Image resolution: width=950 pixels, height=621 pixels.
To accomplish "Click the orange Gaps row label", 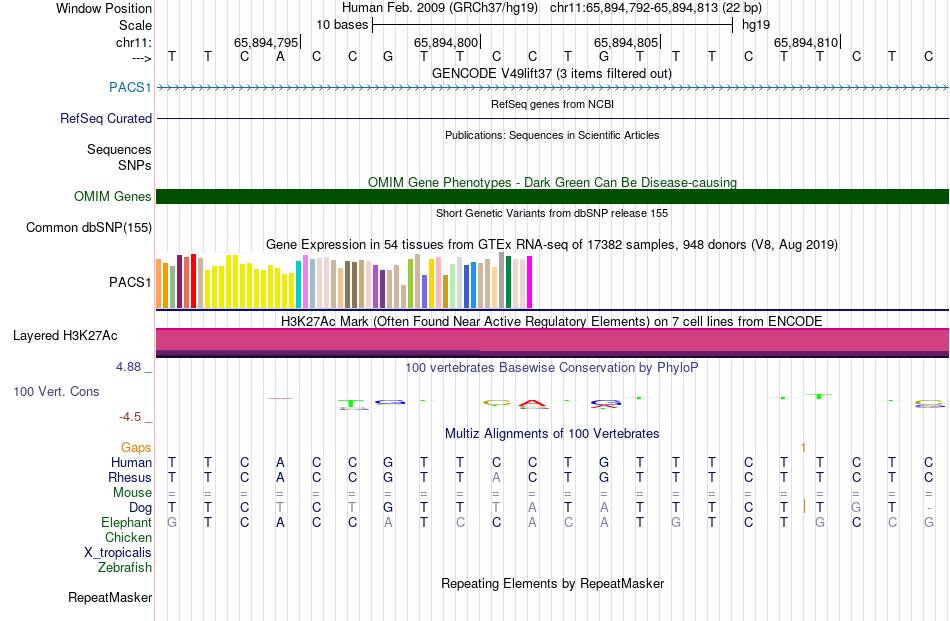I will [136, 447].
